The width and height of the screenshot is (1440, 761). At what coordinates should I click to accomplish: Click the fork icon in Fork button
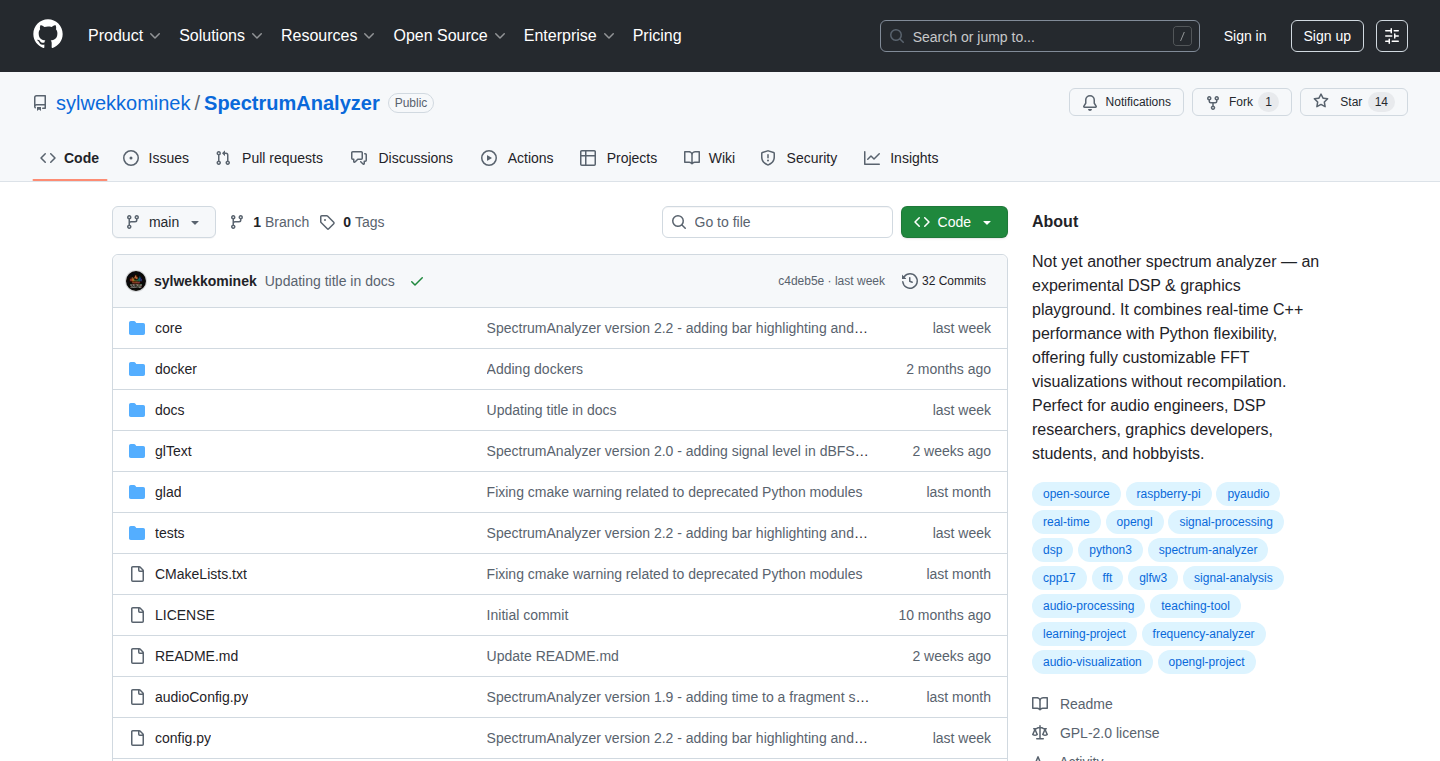click(x=1213, y=102)
